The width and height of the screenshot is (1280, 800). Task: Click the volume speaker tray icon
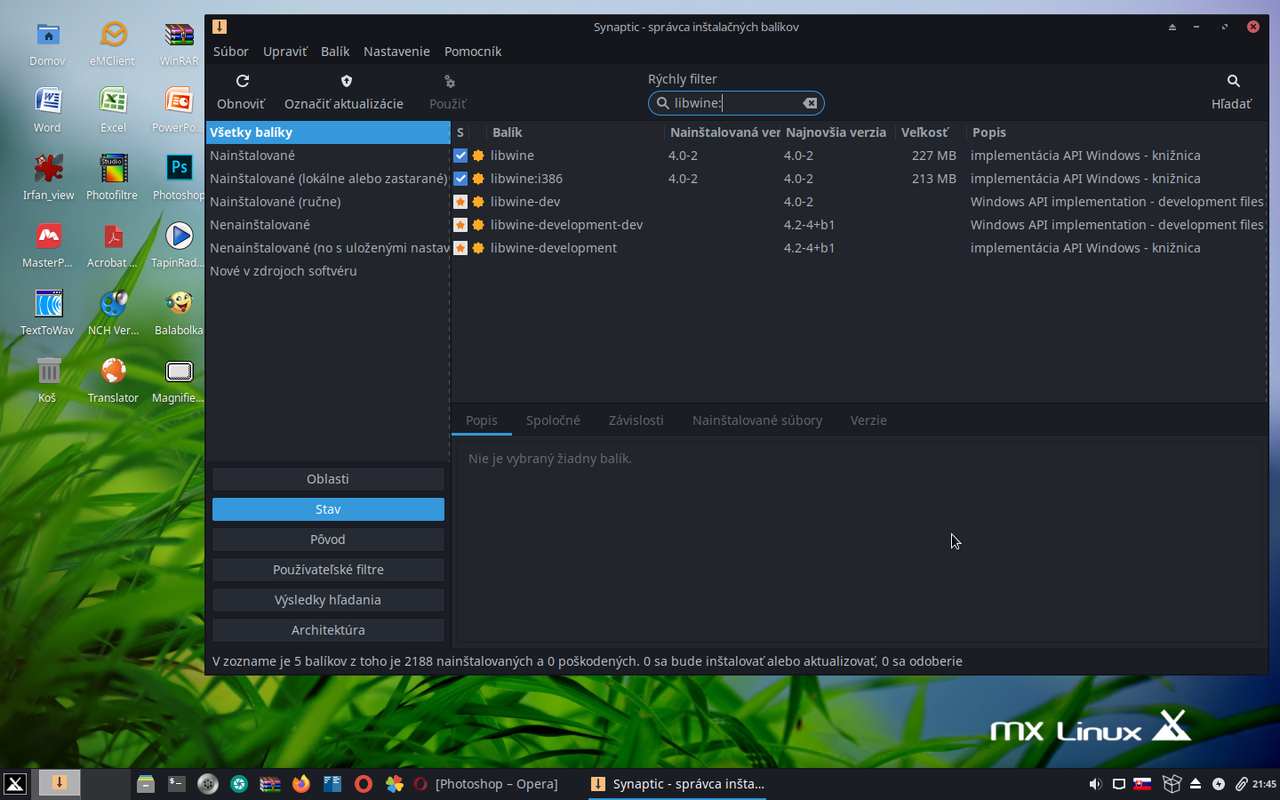click(1095, 784)
